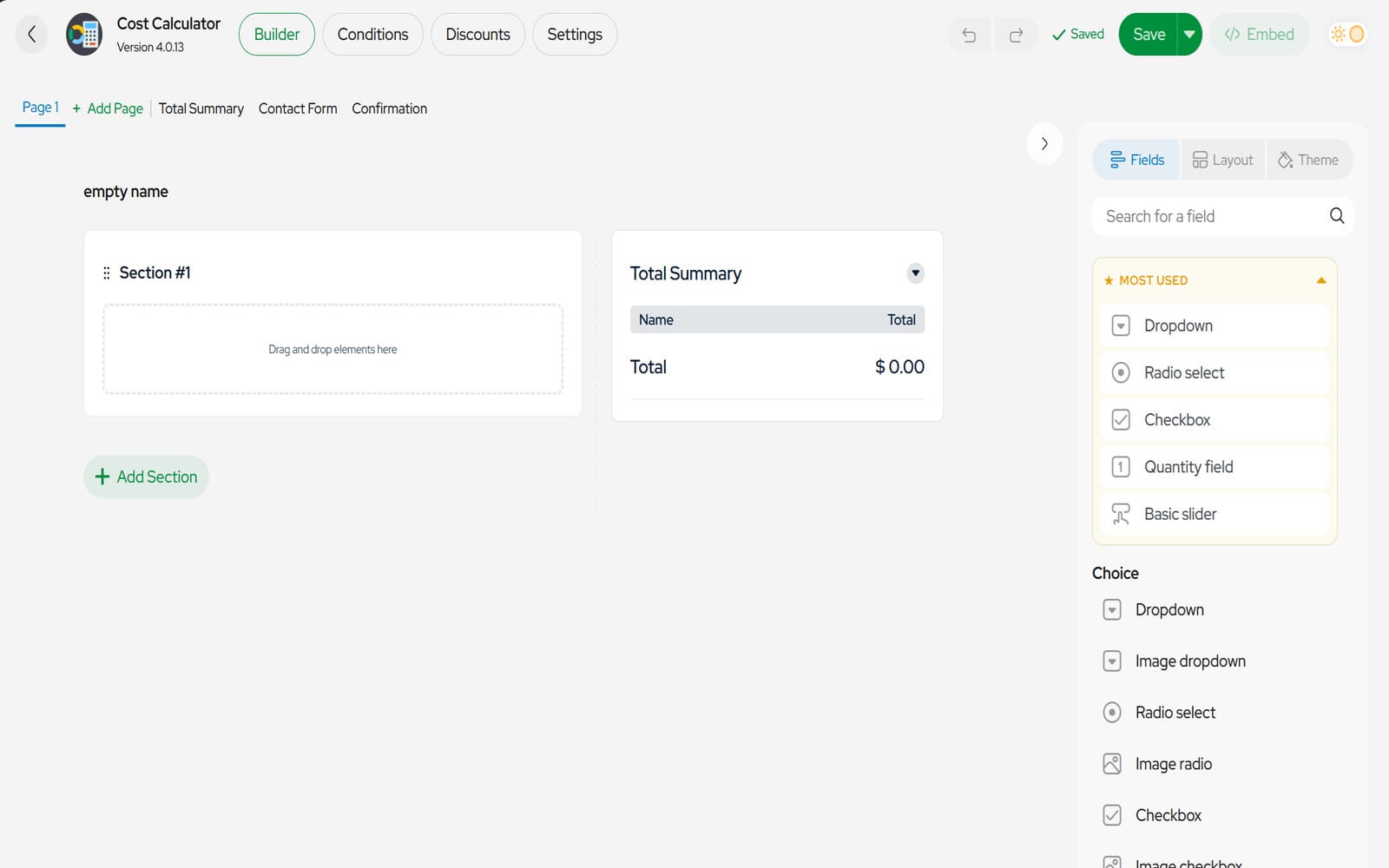Choose Checkbox icon under Choice
The image size is (1389, 868).
1112,815
